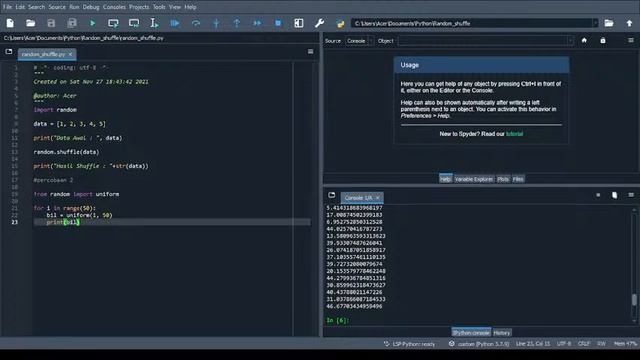Image resolution: width=640 pixels, height=360 pixels.
Task: Click Run cell and advance icon
Action: [134, 23]
